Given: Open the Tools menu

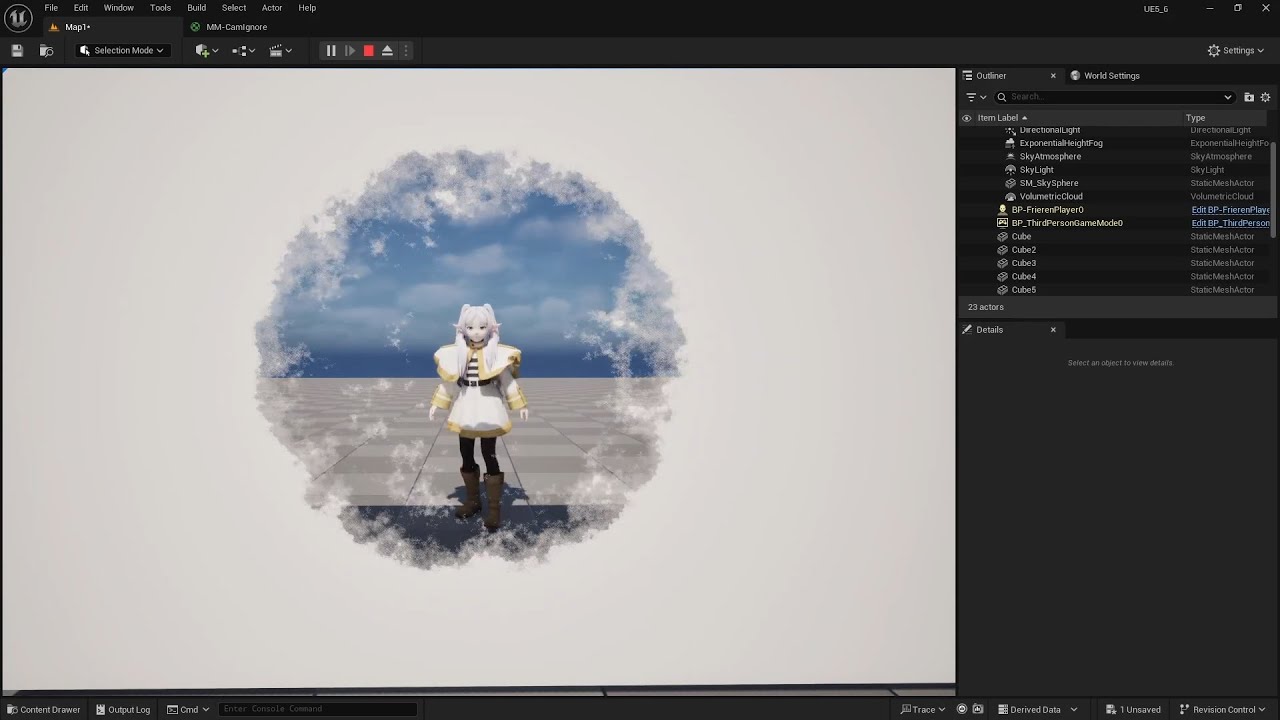Looking at the screenshot, I should 160,8.
